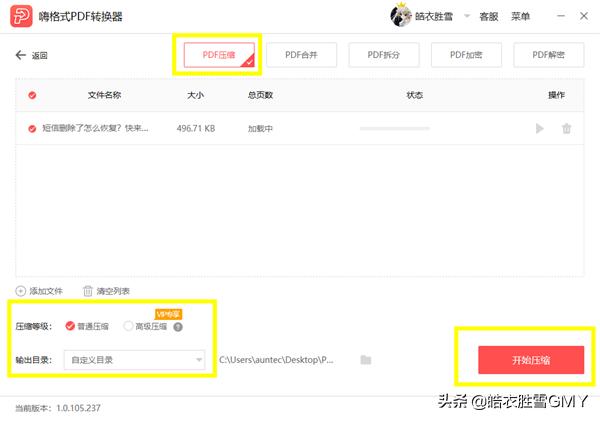600x421 pixels.
Task: Select the 高级压缩 radio option
Action: coord(128,326)
